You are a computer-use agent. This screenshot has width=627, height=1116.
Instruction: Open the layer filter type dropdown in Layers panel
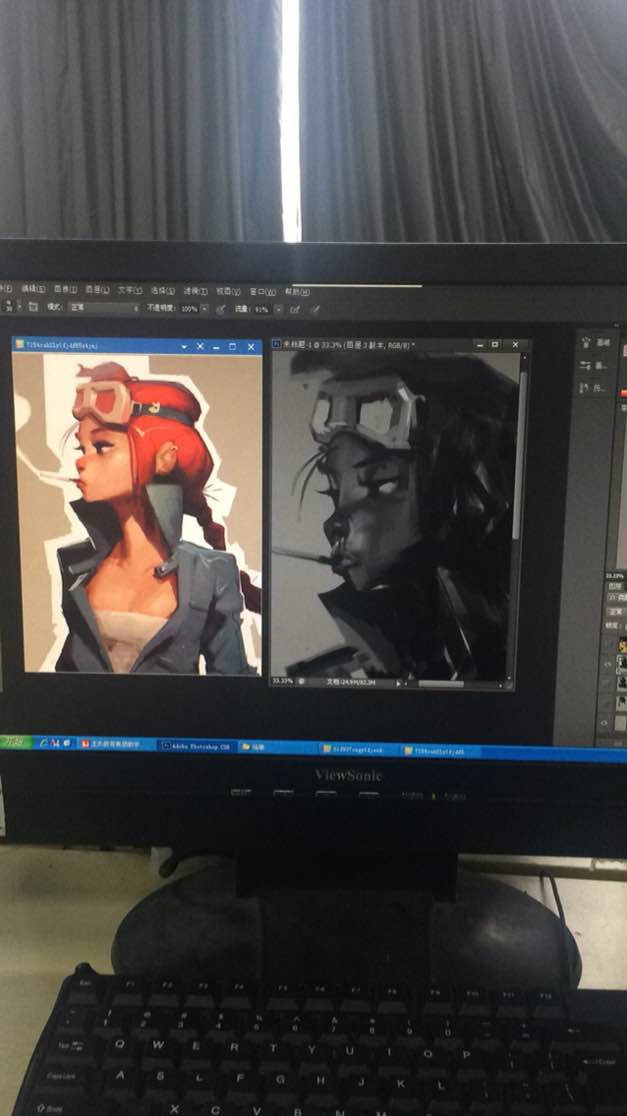(x=615, y=599)
